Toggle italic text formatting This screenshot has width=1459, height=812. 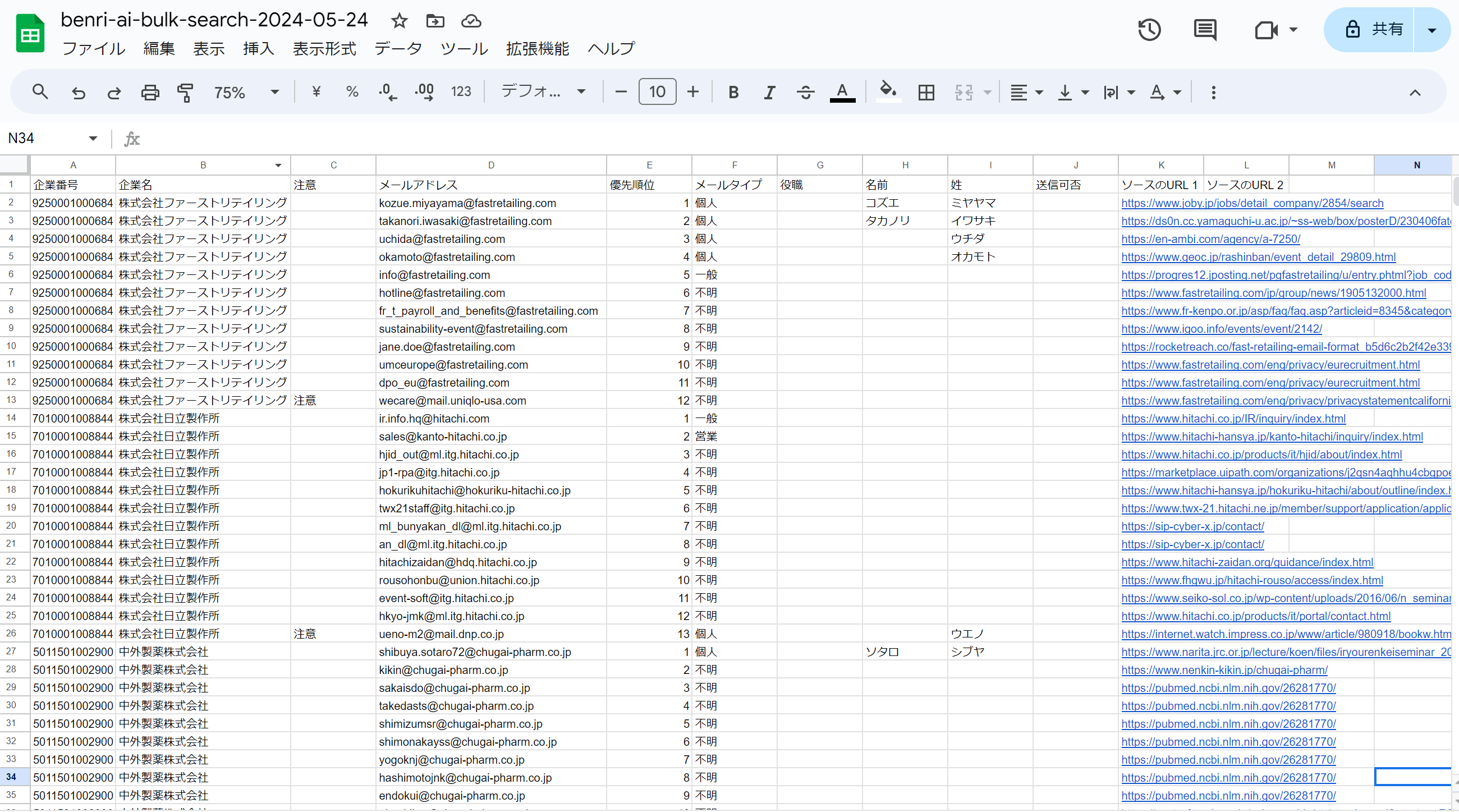[769, 92]
